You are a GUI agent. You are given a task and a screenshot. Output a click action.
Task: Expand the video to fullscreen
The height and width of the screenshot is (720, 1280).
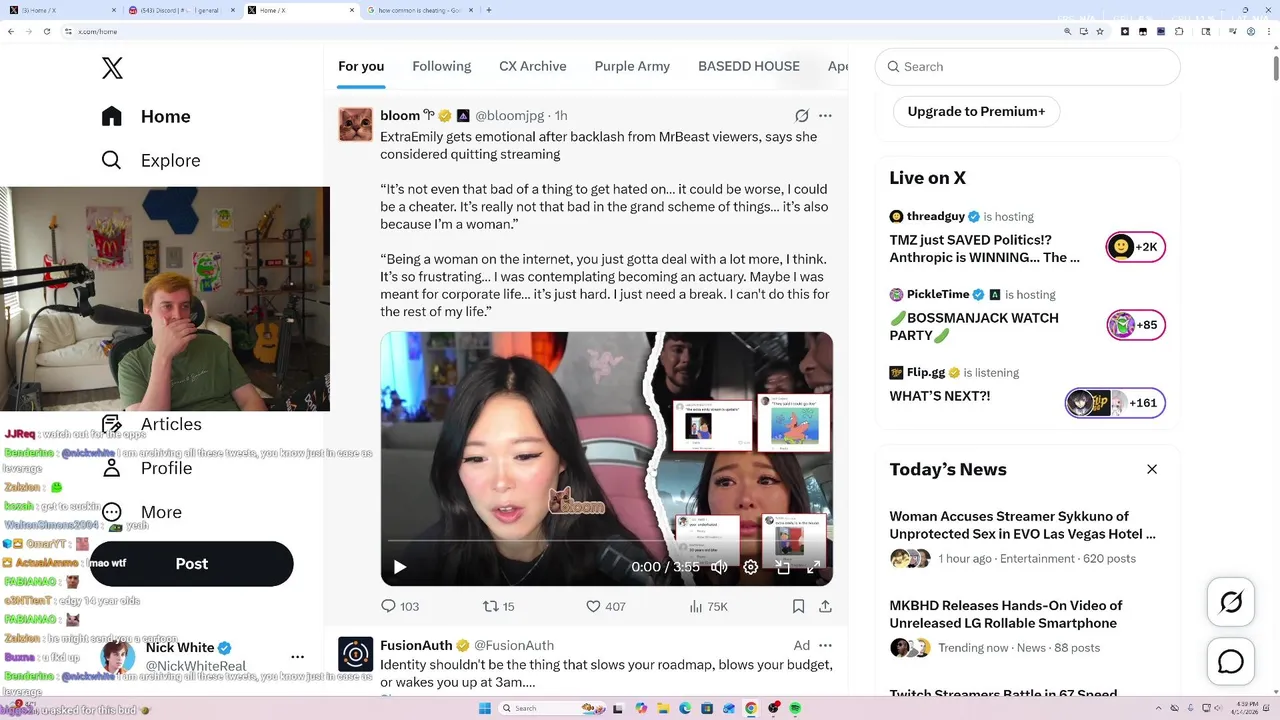tap(814, 567)
